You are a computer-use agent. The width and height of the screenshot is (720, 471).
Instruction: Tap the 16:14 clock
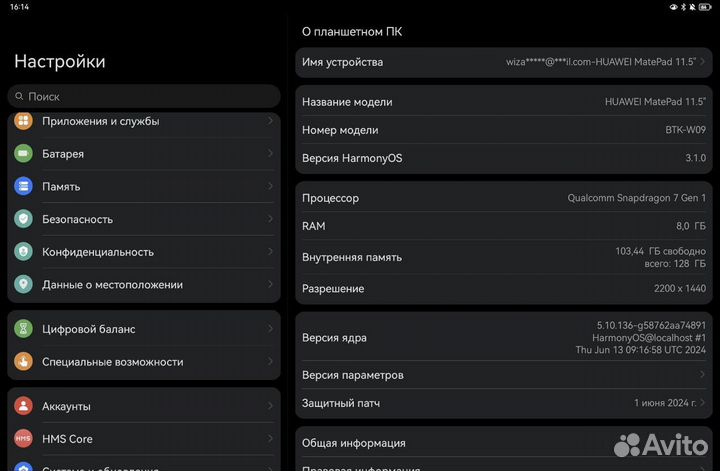tap(19, 7)
